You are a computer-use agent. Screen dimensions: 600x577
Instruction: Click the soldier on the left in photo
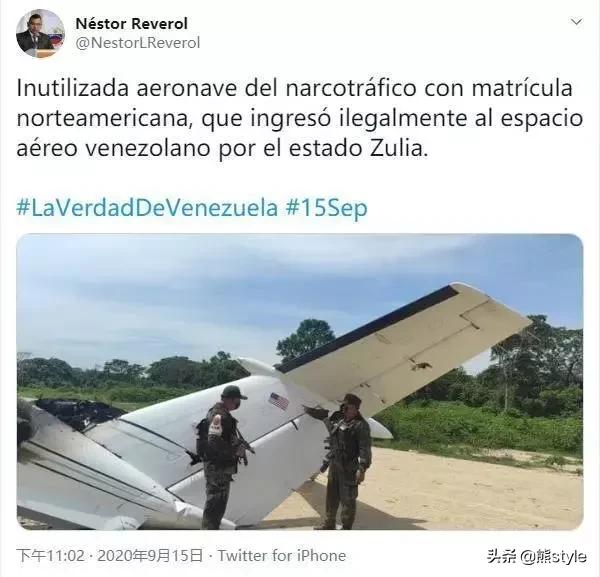(220, 457)
